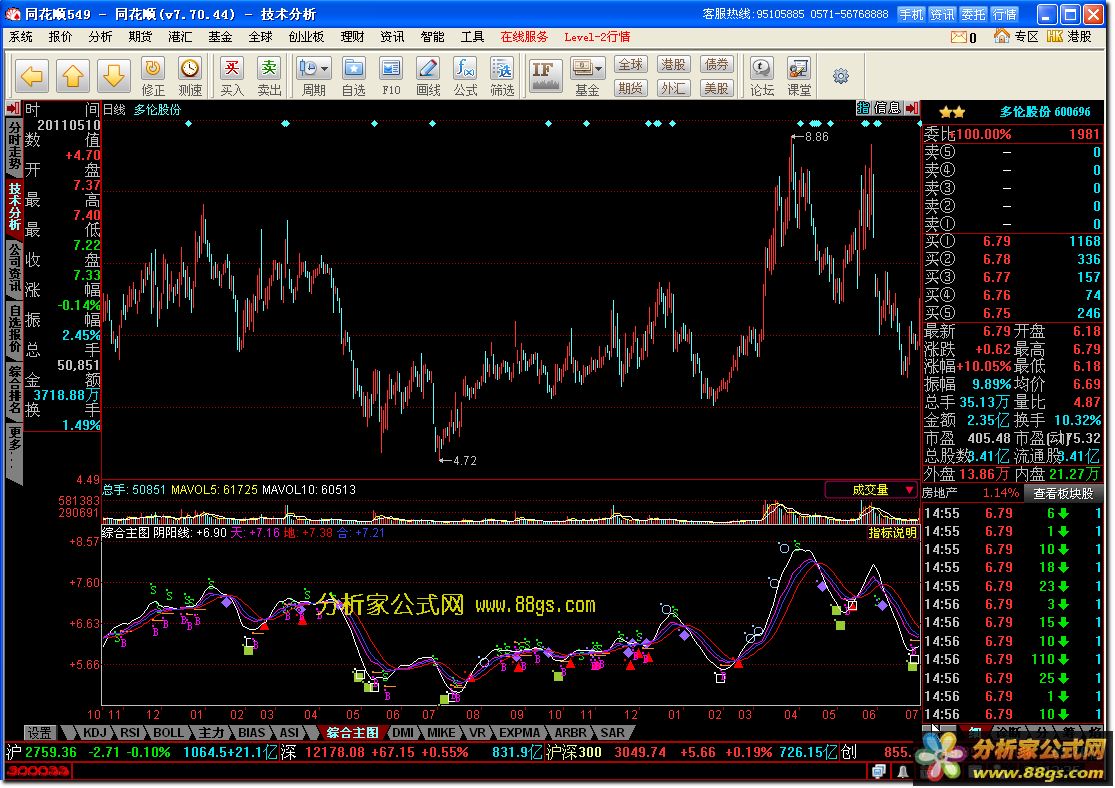Toggle the 指 indicator button
The height and width of the screenshot is (788, 1115).
[863, 108]
